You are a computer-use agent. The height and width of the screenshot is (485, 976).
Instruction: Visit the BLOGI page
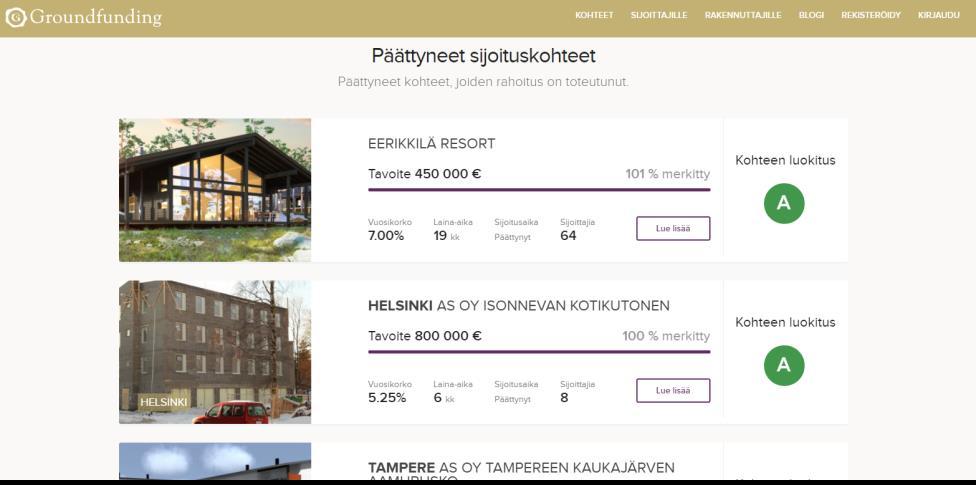[811, 16]
